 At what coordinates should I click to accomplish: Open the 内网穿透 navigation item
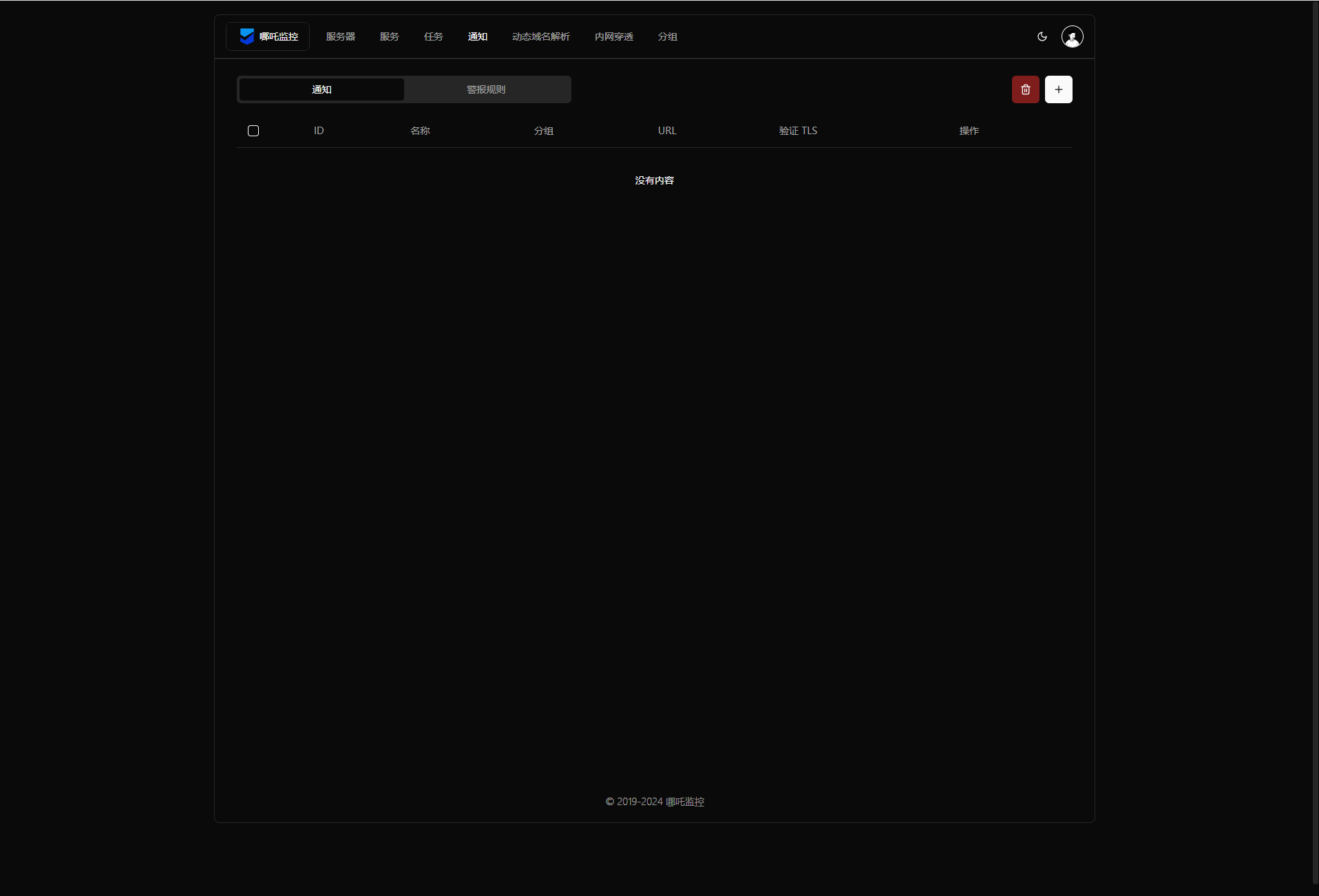[613, 36]
